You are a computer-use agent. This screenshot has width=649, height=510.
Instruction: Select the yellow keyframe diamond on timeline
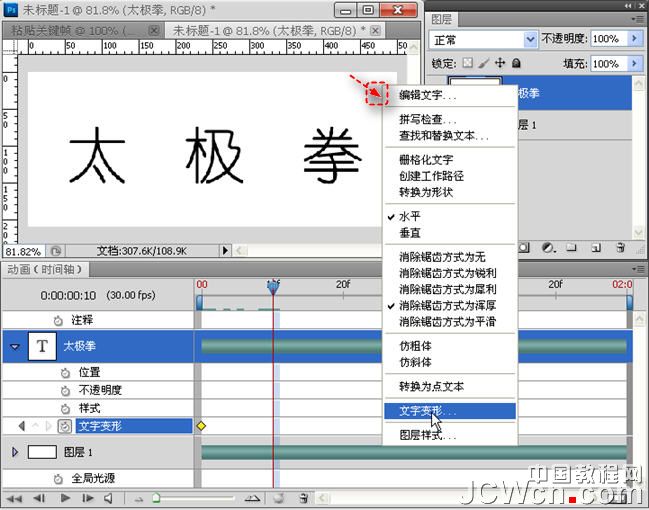pyautogui.click(x=201, y=426)
